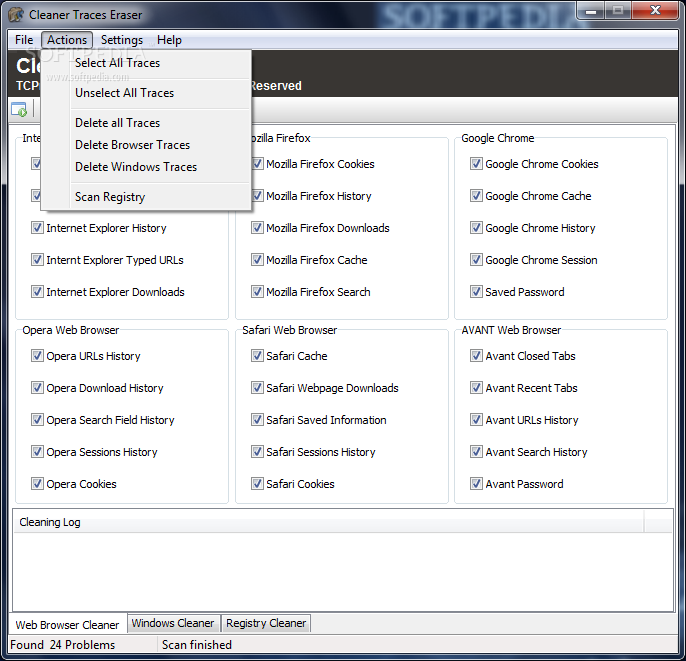Toggle Mozilla Firefox Search checkbox
This screenshot has height=661, width=686.
257,291
